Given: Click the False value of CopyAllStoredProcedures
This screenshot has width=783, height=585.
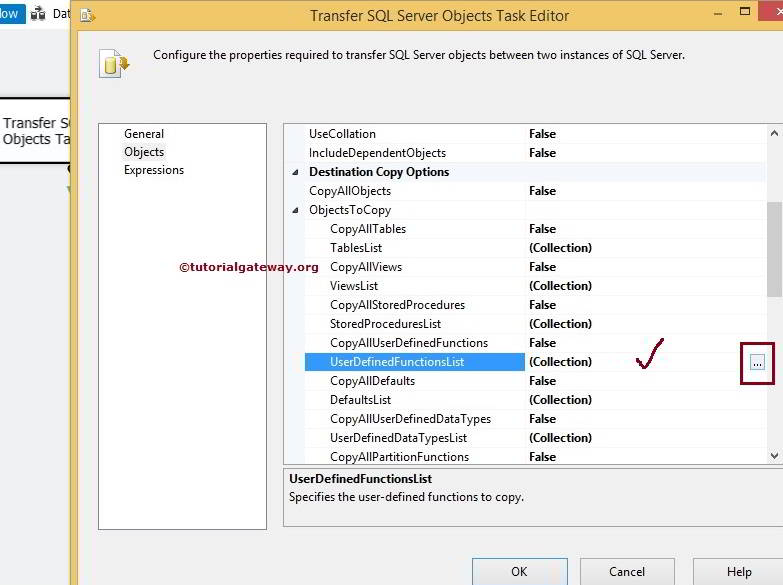Looking at the screenshot, I should click(x=542, y=305).
